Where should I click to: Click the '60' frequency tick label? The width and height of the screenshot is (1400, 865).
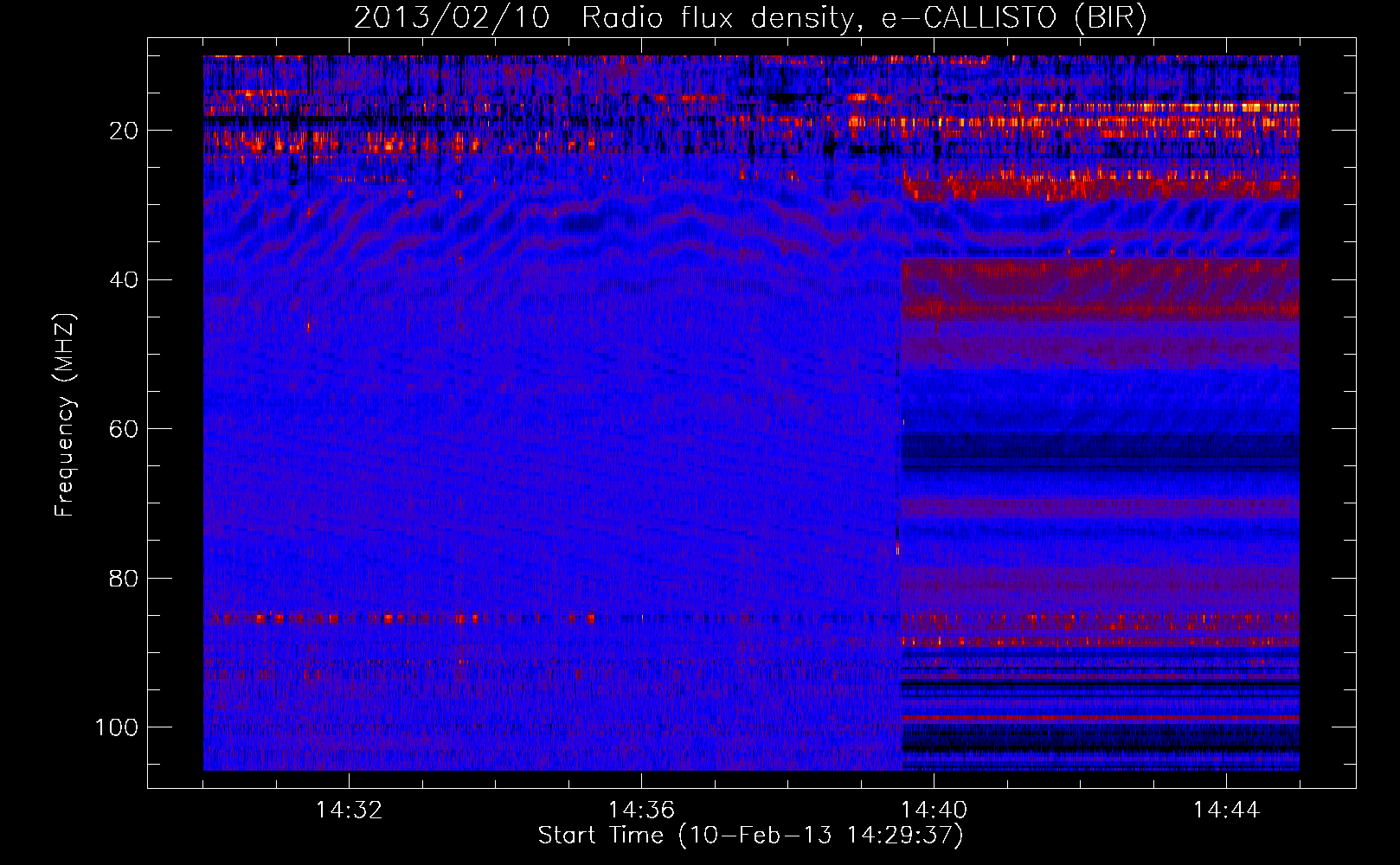tap(124, 429)
